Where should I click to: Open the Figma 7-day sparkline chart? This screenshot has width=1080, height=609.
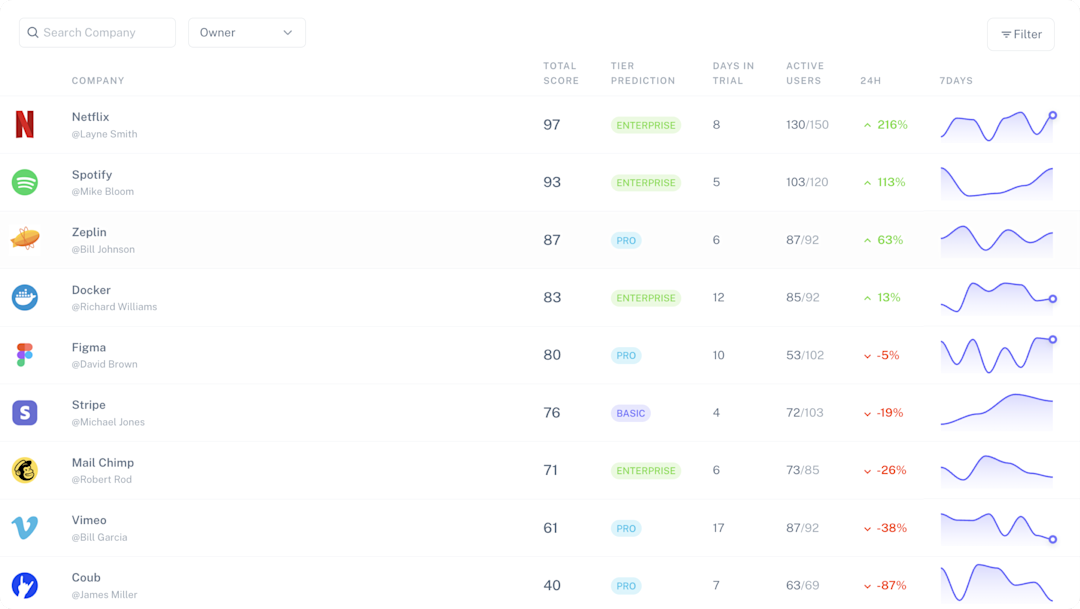(x=998, y=355)
